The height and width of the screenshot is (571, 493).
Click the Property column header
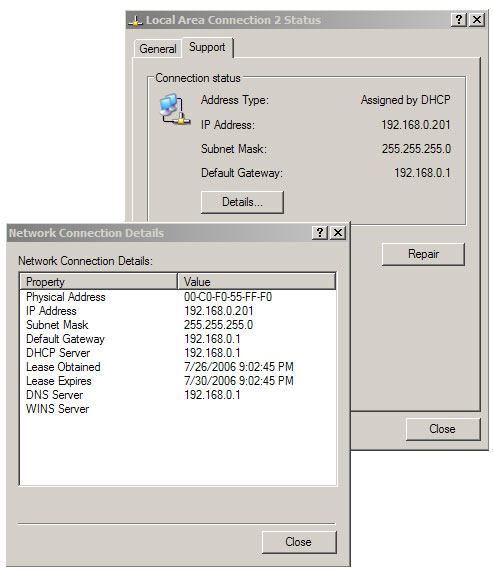click(x=98, y=281)
